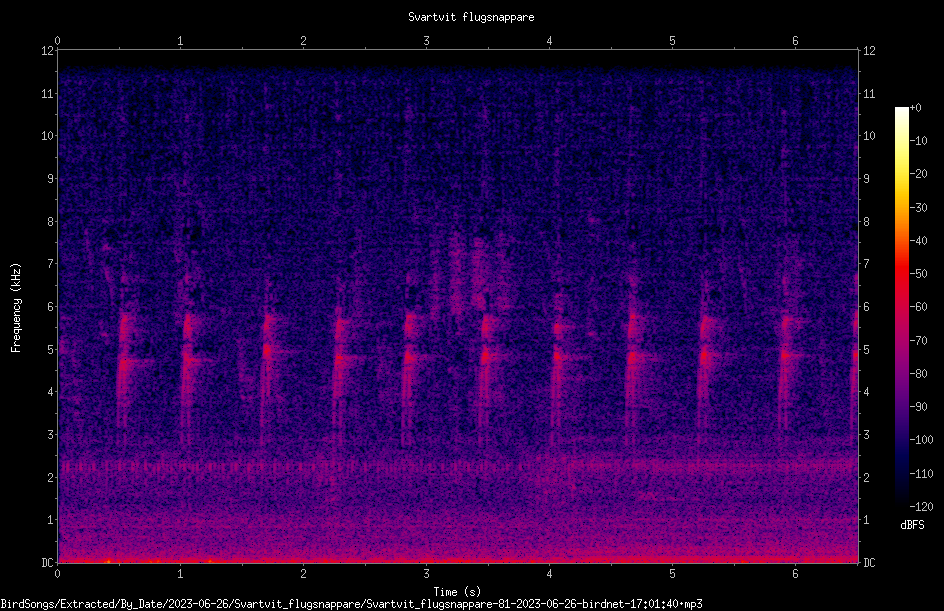Click the "-120" color scale label
Viewport: 944px width, 611px height.
point(921,507)
